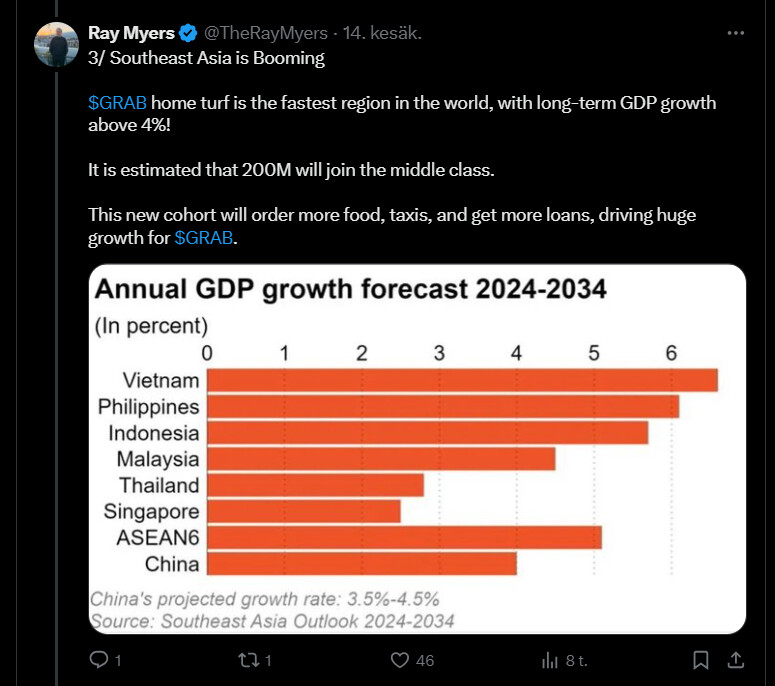This screenshot has width=775, height=686.
Task: Click the like count number 46
Action: (425, 660)
